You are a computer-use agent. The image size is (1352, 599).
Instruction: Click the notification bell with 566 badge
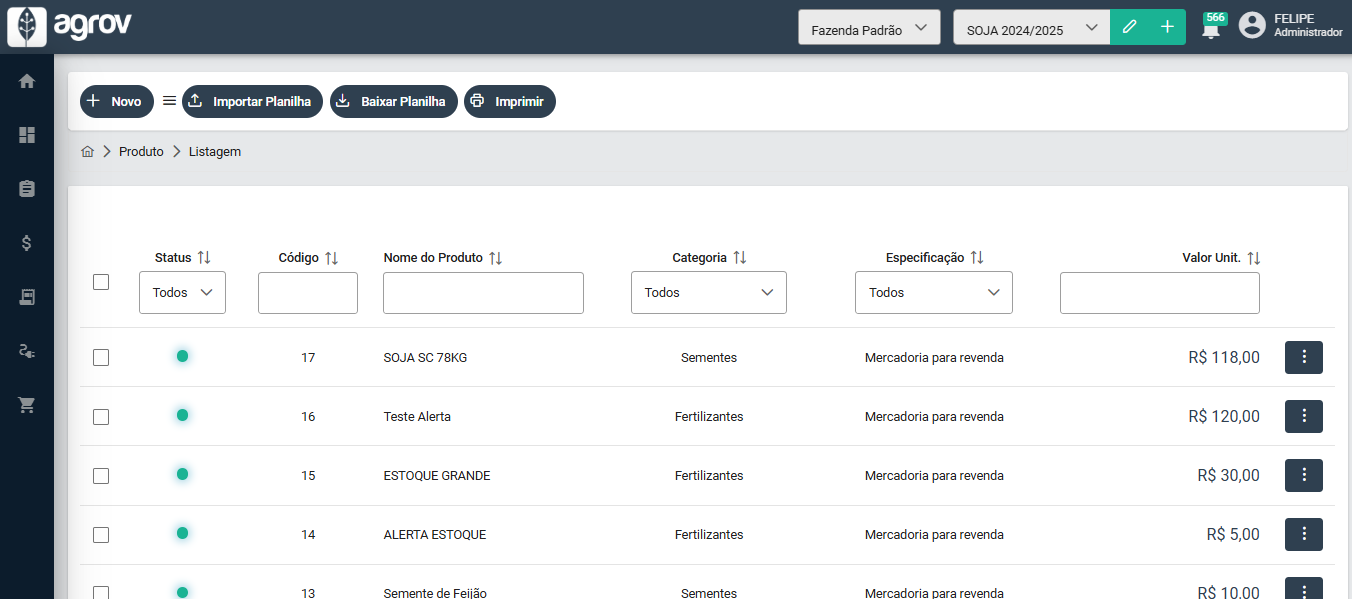tap(1211, 28)
